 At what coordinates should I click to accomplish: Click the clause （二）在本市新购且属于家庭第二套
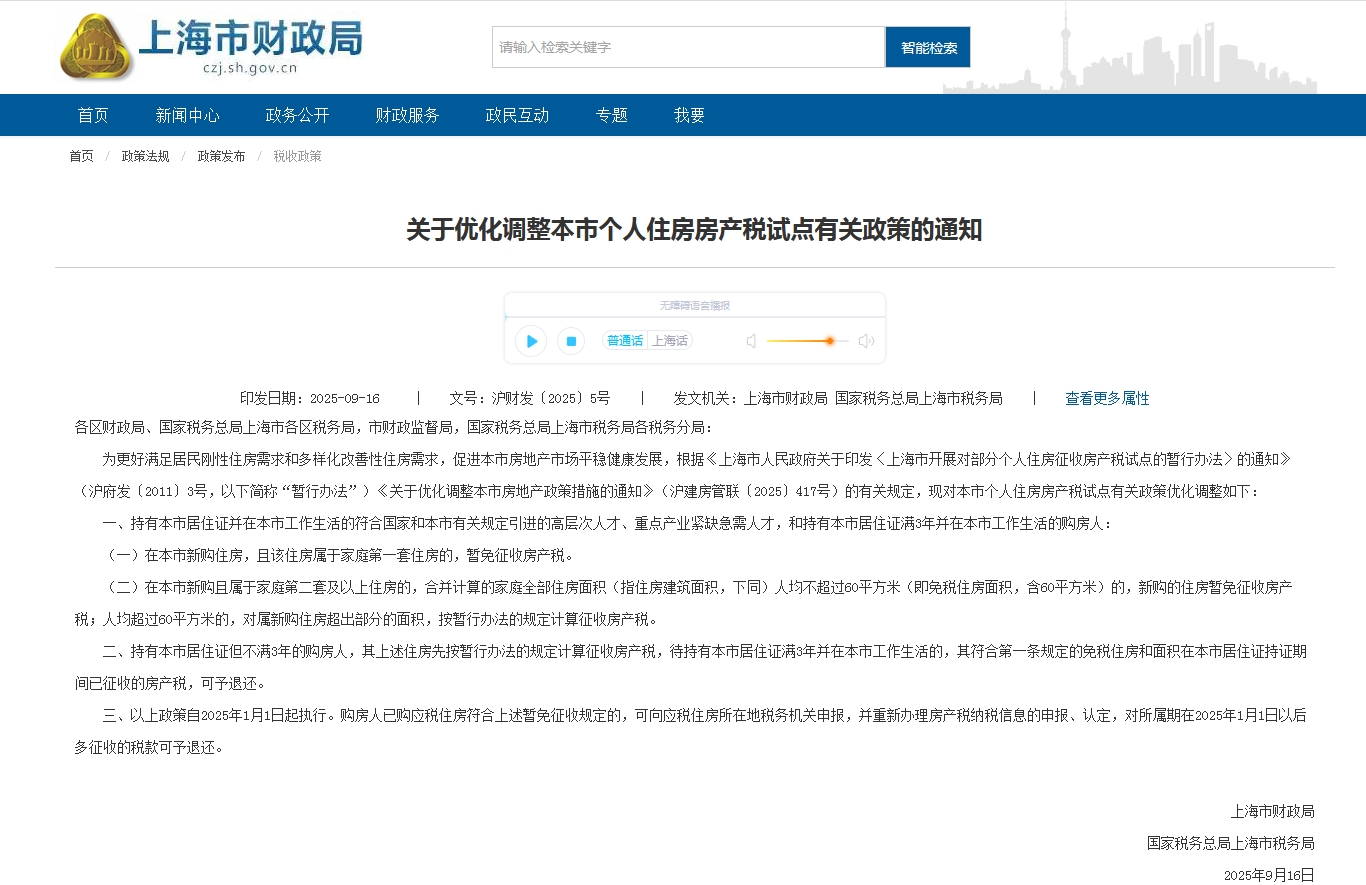point(683,603)
